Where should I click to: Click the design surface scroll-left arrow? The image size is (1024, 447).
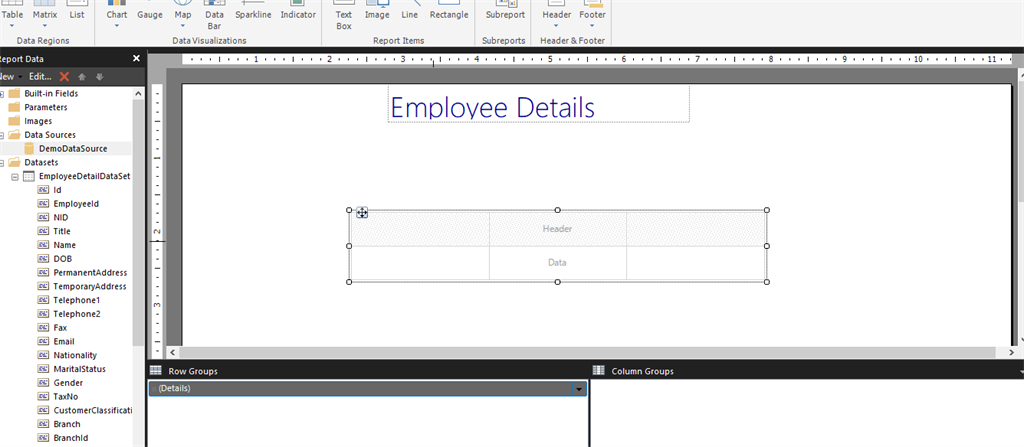tap(172, 352)
